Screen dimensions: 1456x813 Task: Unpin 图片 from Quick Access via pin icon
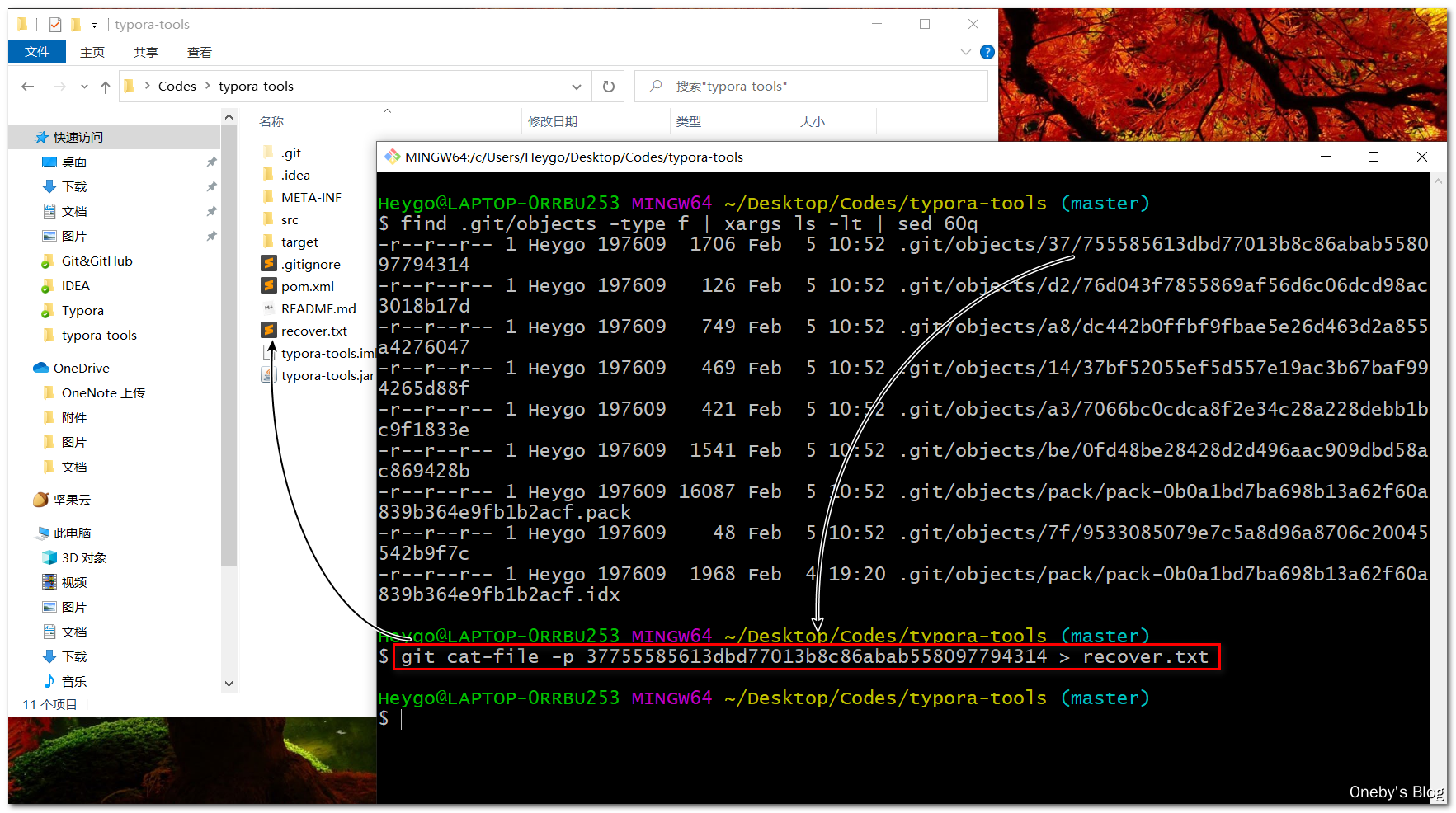click(211, 236)
